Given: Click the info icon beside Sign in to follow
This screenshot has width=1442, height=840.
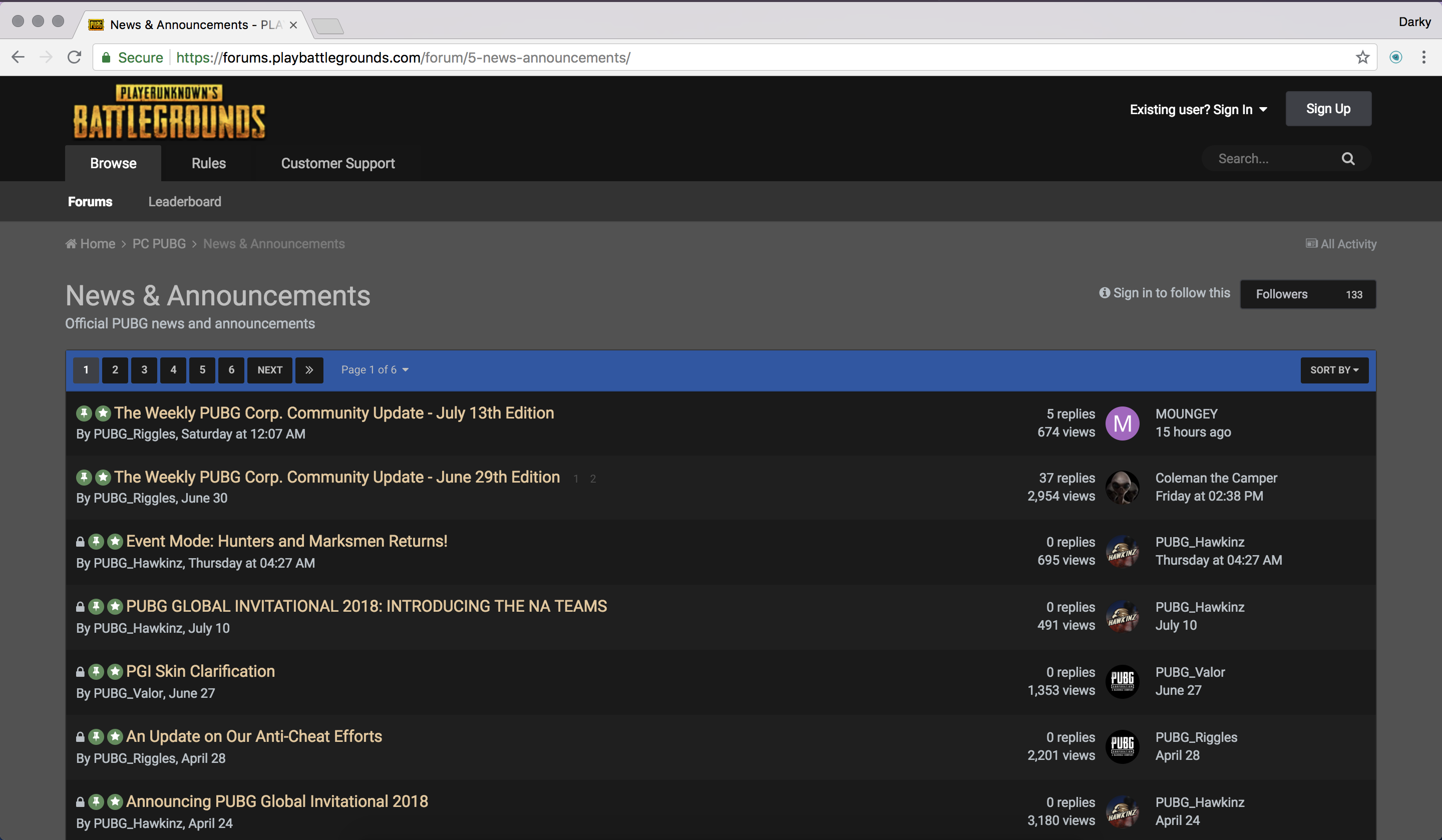Looking at the screenshot, I should coord(1105,293).
